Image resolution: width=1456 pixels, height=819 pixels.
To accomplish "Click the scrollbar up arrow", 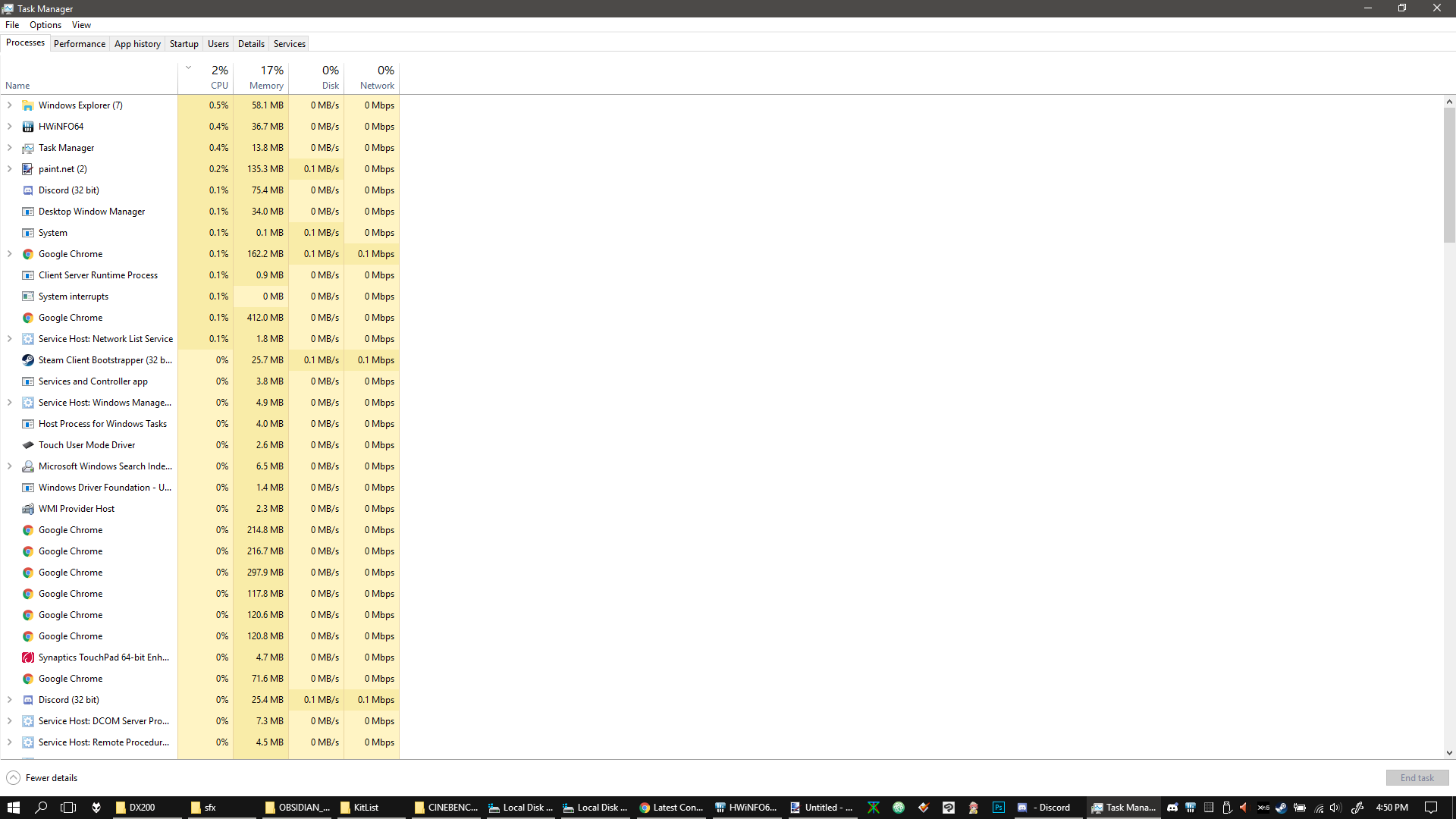I will tap(1449, 102).
